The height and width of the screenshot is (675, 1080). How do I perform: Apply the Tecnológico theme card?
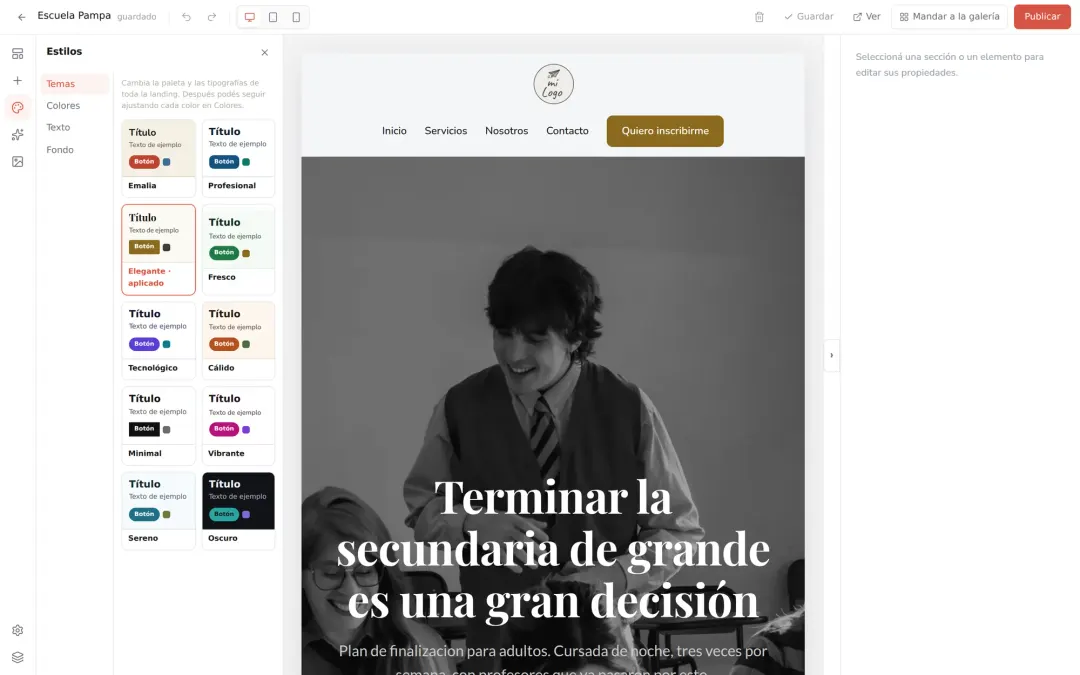click(x=158, y=340)
